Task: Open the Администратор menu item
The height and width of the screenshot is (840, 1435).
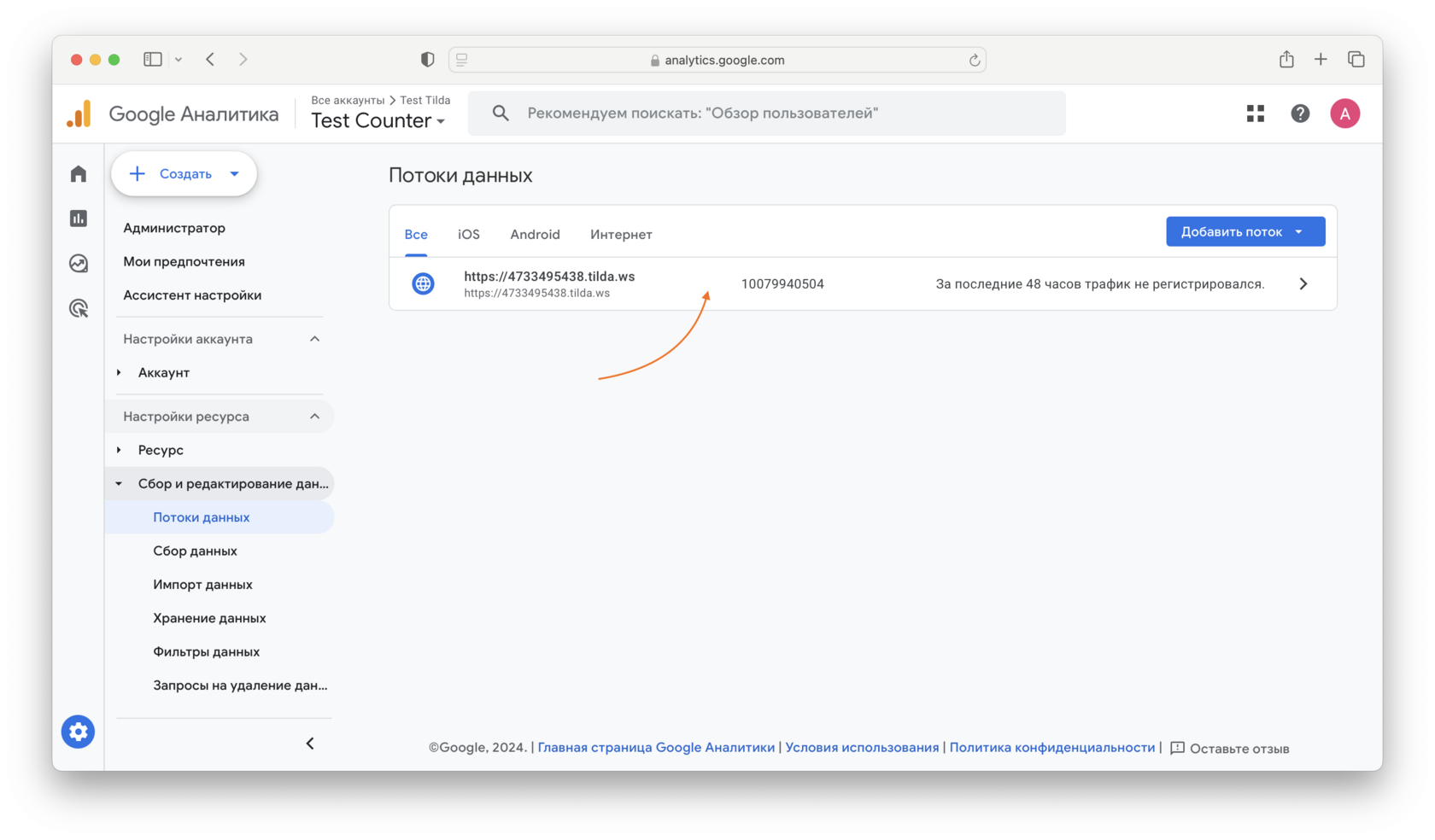Action: 174,228
